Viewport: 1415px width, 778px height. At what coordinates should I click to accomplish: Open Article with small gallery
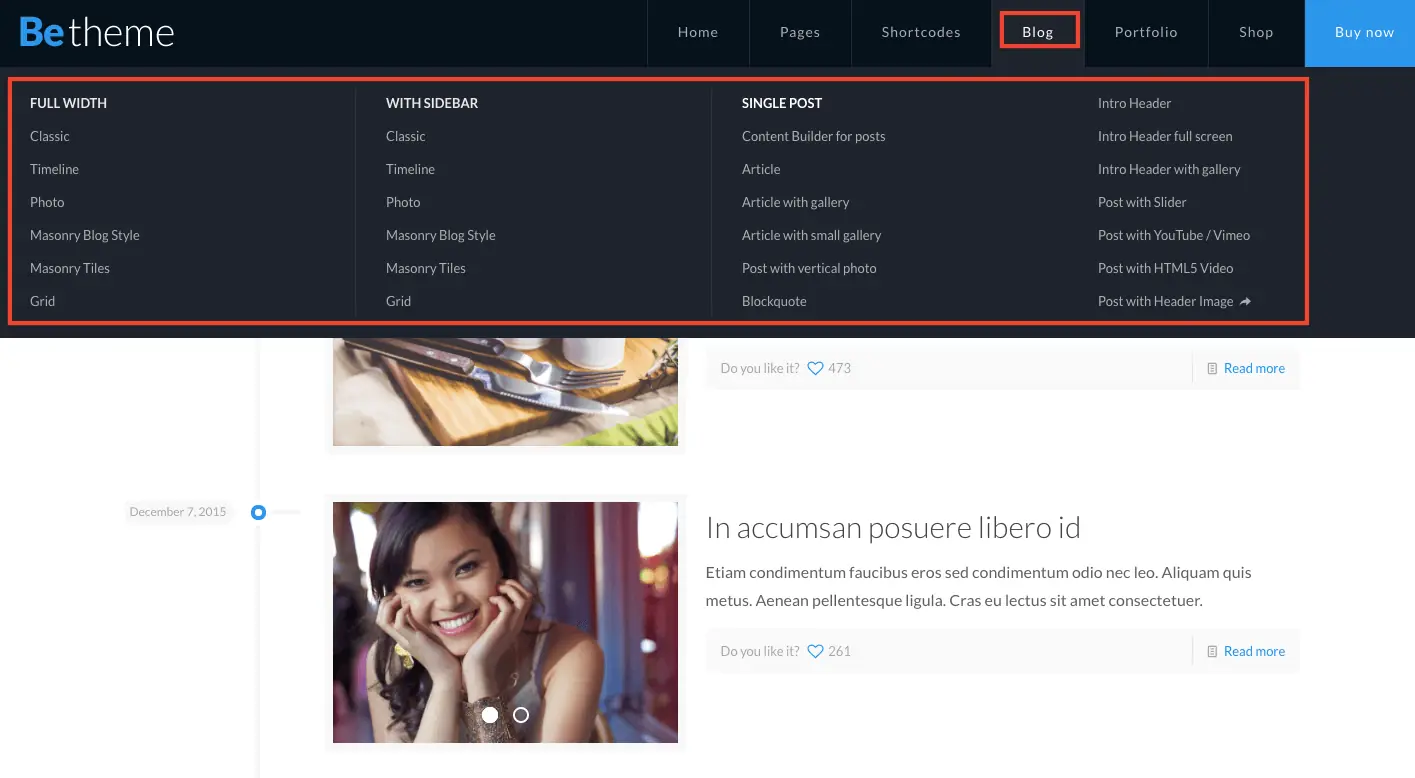tap(812, 235)
